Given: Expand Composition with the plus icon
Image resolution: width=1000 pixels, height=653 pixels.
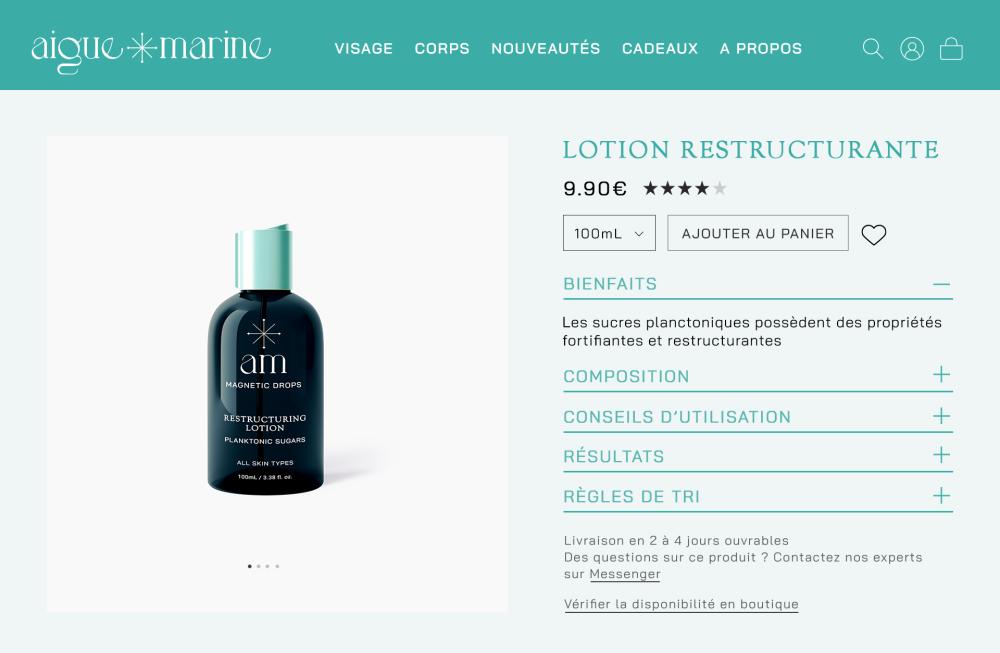Looking at the screenshot, I should [941, 374].
